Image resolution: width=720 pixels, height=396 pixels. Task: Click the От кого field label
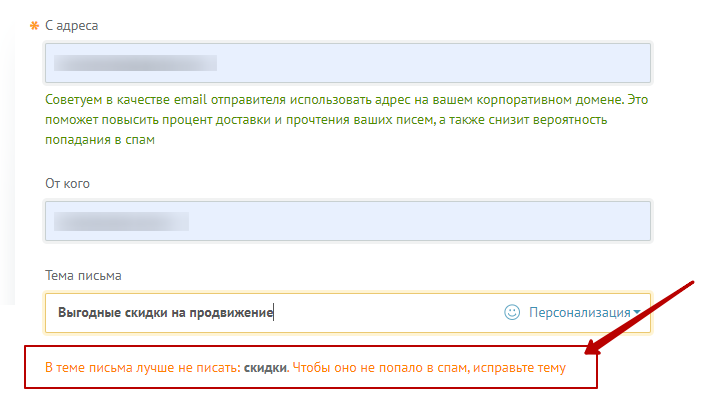point(67,184)
